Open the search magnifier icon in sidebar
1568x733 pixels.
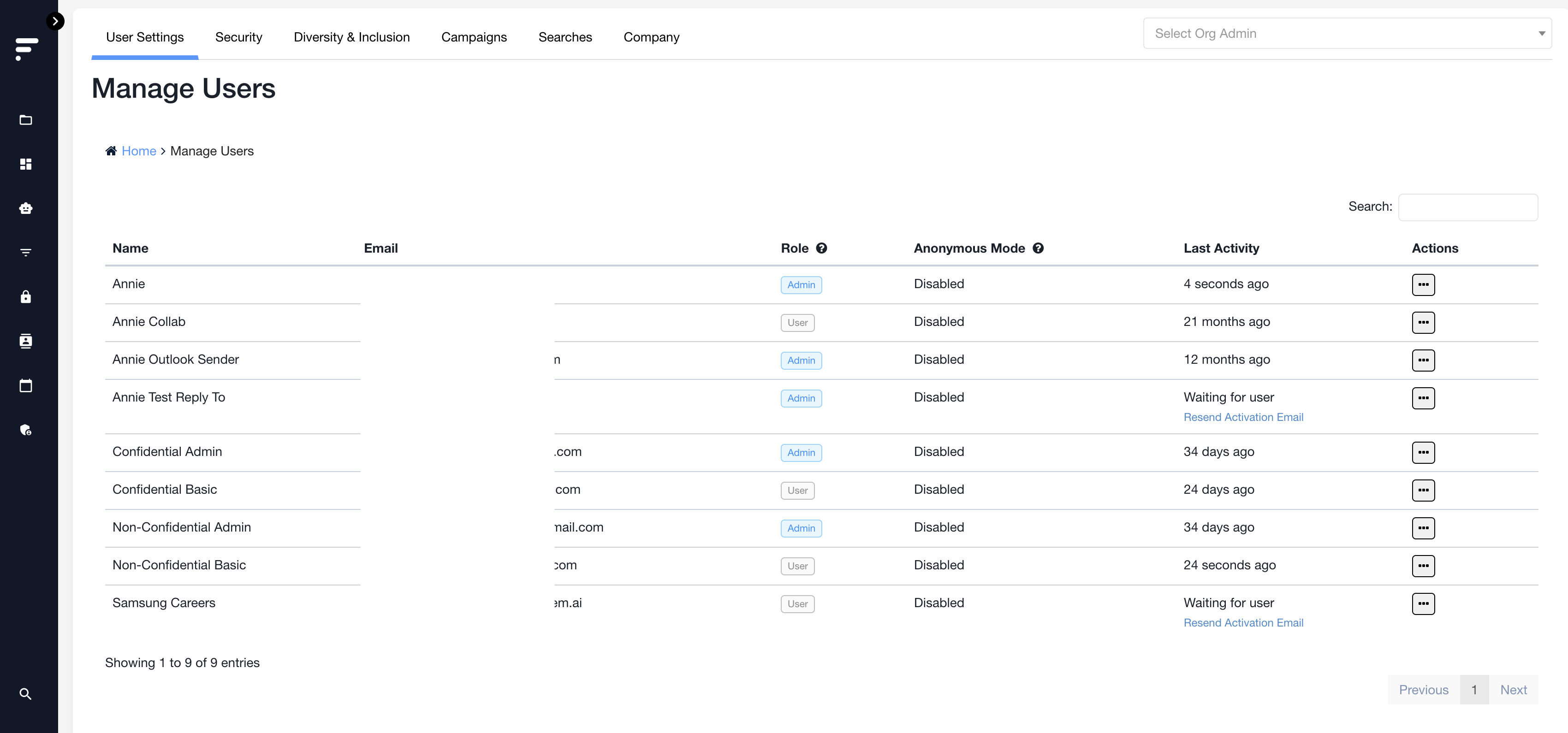25,694
